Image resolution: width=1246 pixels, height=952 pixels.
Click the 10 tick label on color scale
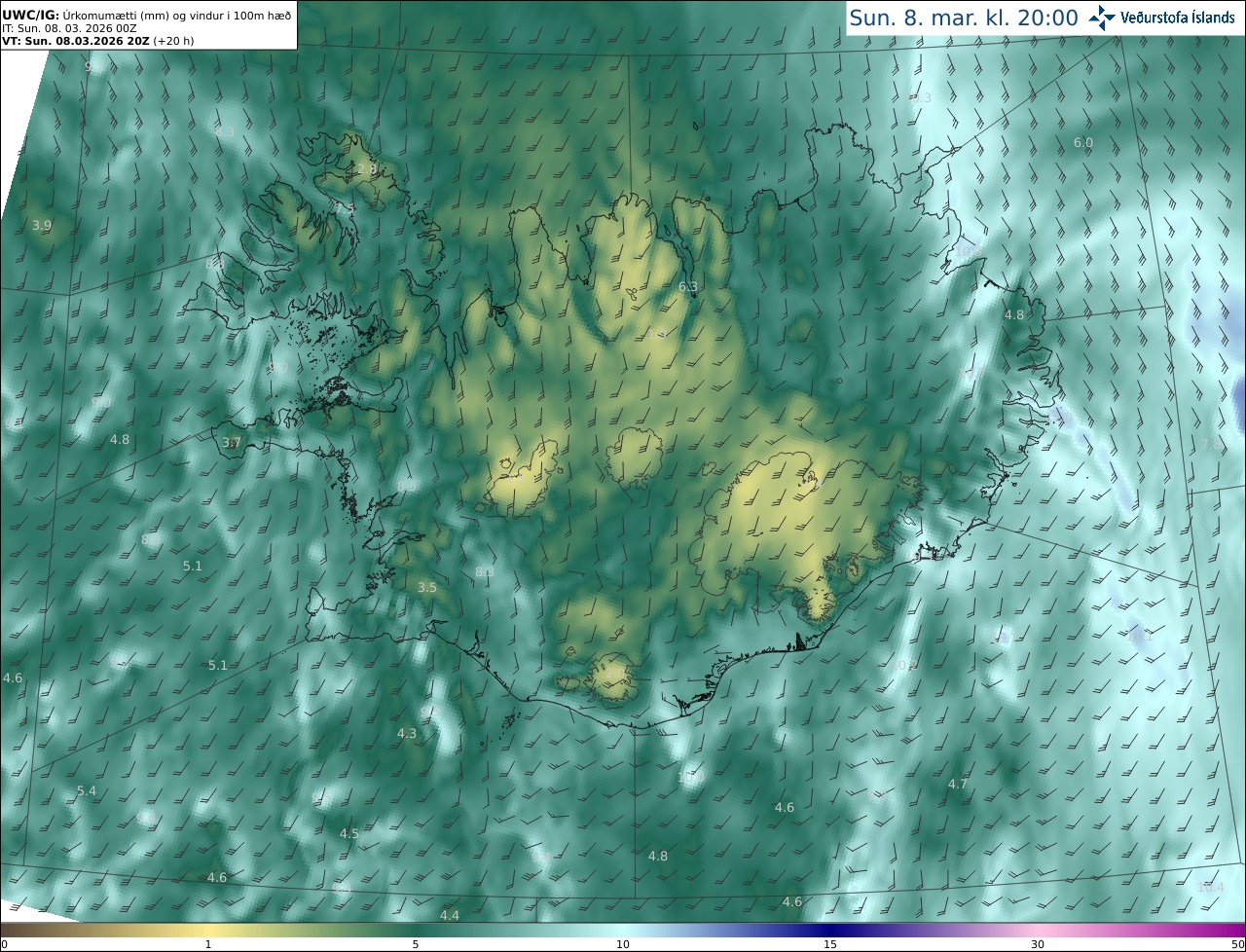[623, 944]
